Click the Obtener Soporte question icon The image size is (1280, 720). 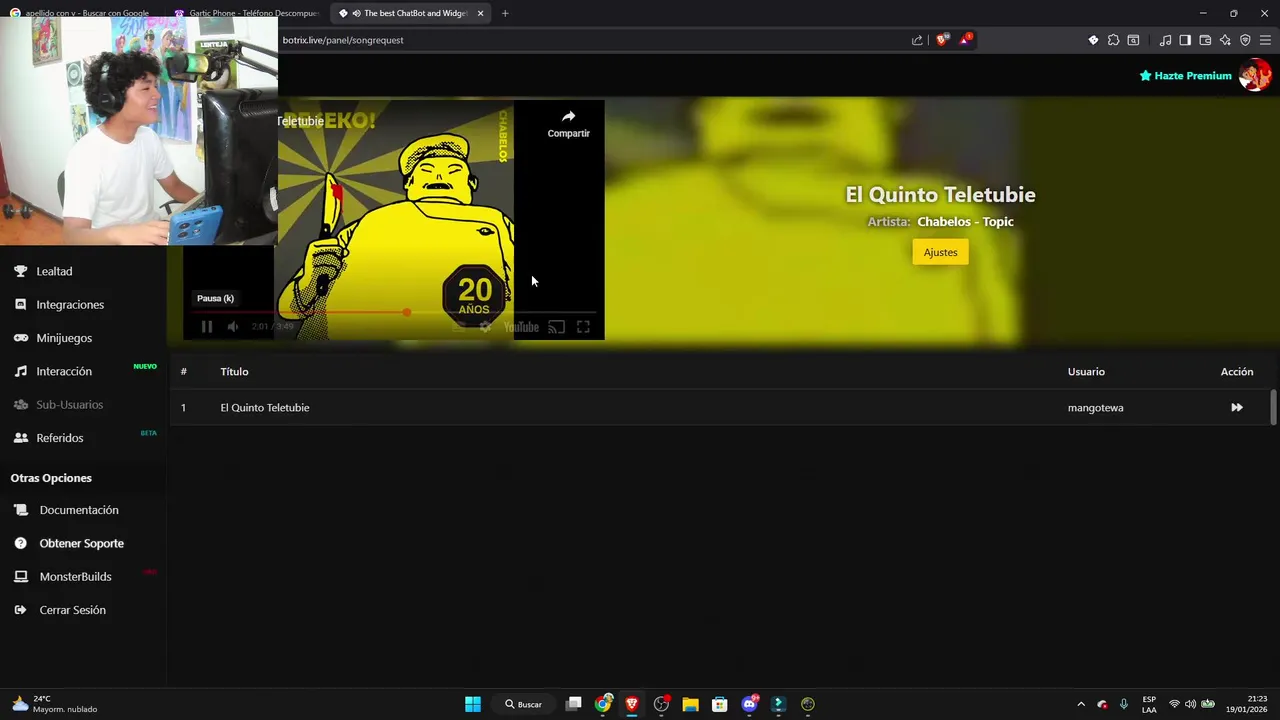coord(20,543)
